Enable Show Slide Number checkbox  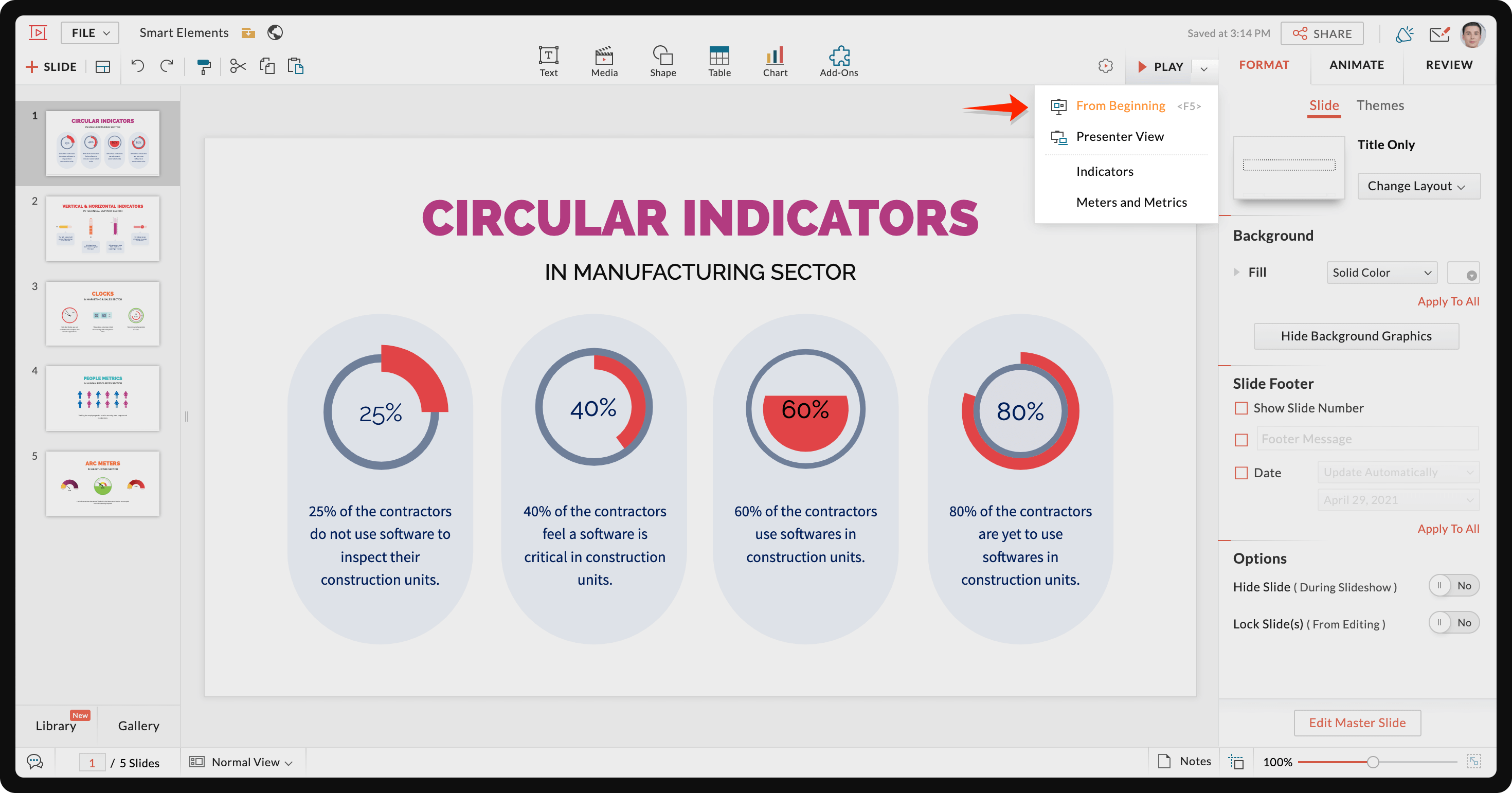click(1241, 408)
